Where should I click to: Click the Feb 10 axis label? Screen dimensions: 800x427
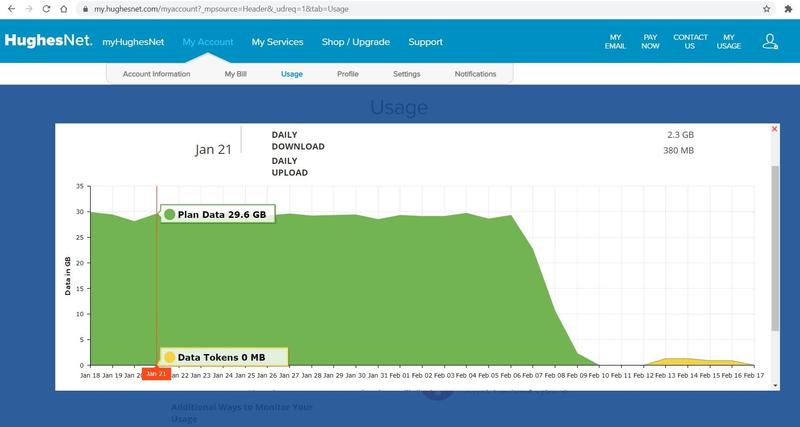click(598, 375)
